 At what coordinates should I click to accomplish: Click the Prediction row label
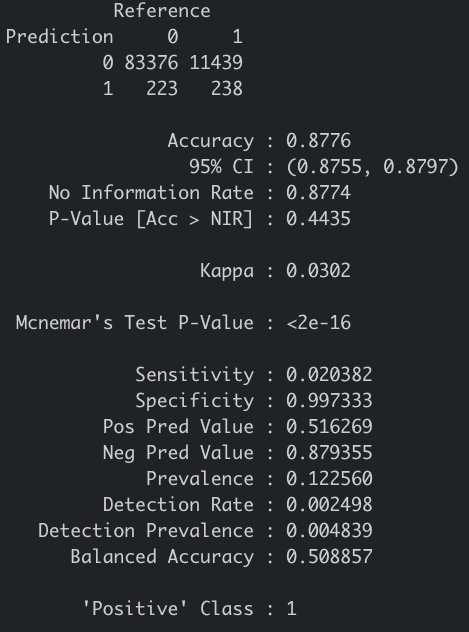(60, 37)
